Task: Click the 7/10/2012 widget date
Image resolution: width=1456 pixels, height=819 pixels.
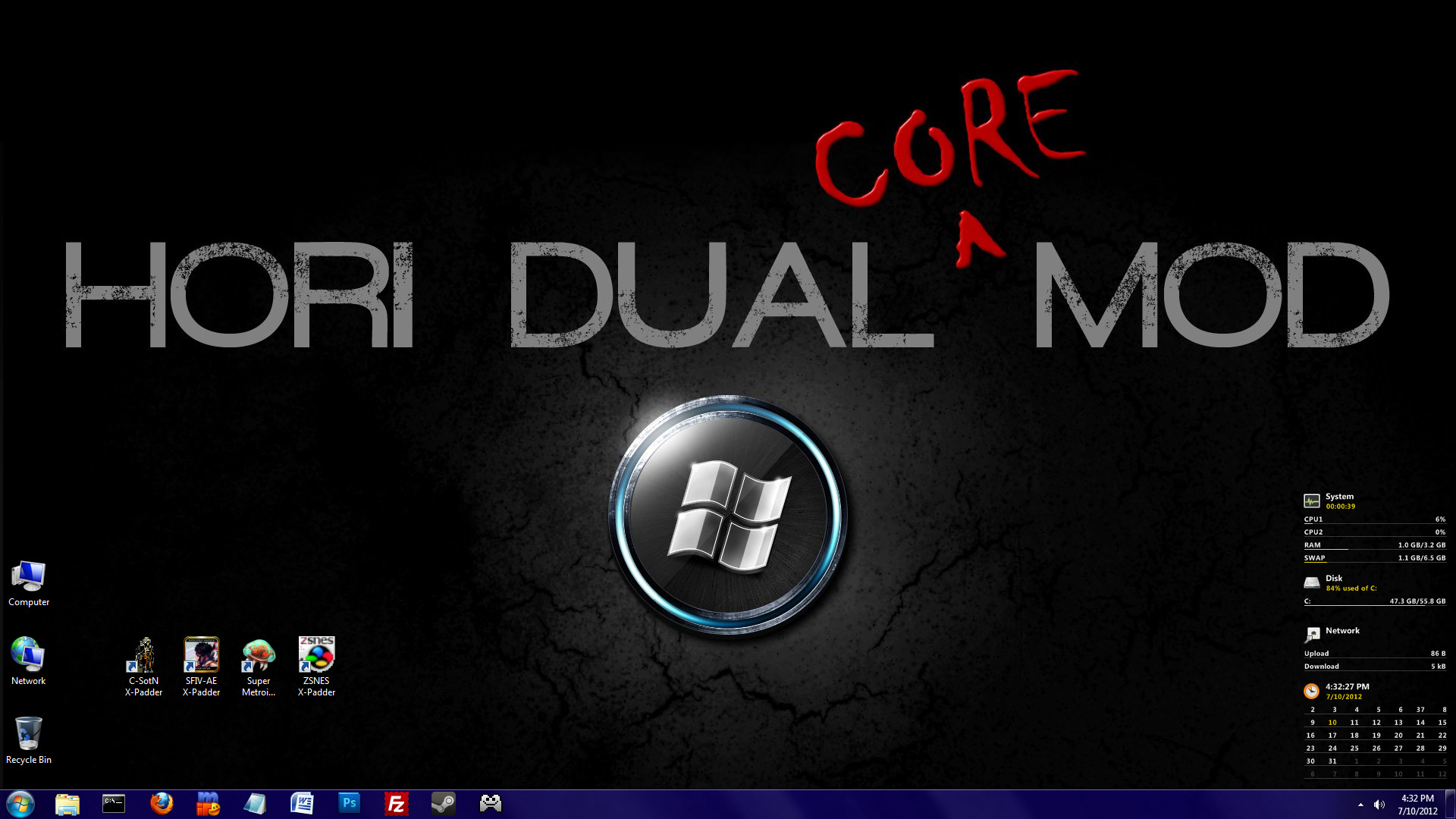Action: (1343, 697)
